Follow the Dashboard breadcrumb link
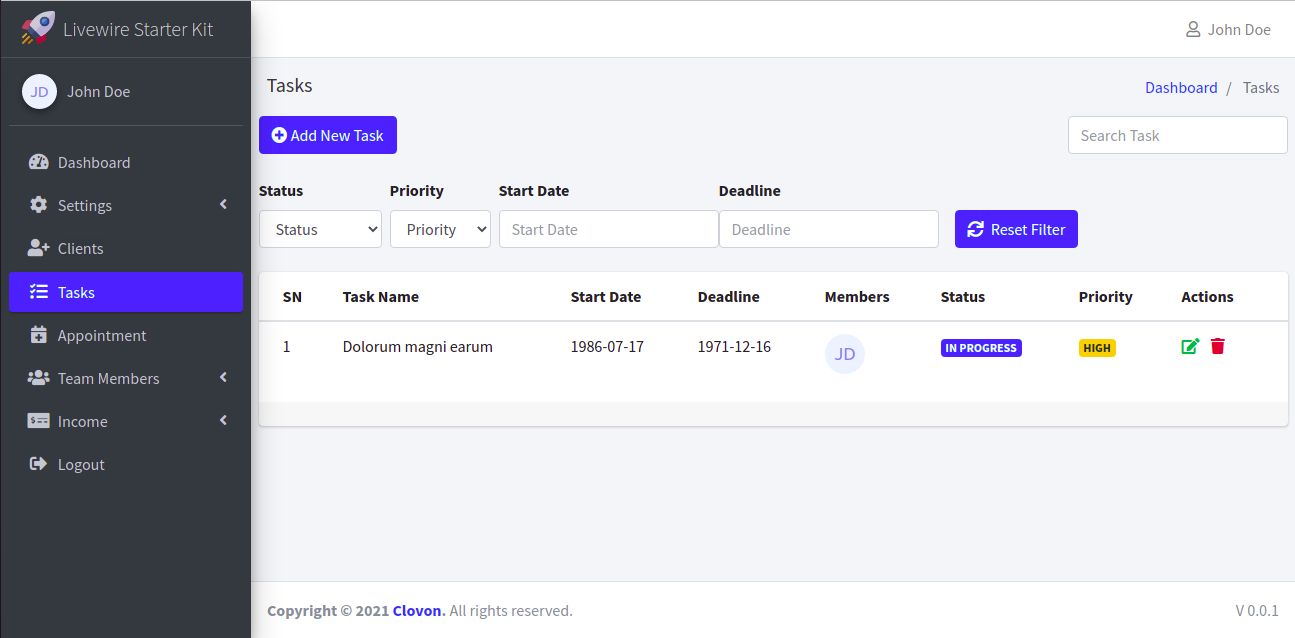The image size is (1295, 638). [1181, 88]
